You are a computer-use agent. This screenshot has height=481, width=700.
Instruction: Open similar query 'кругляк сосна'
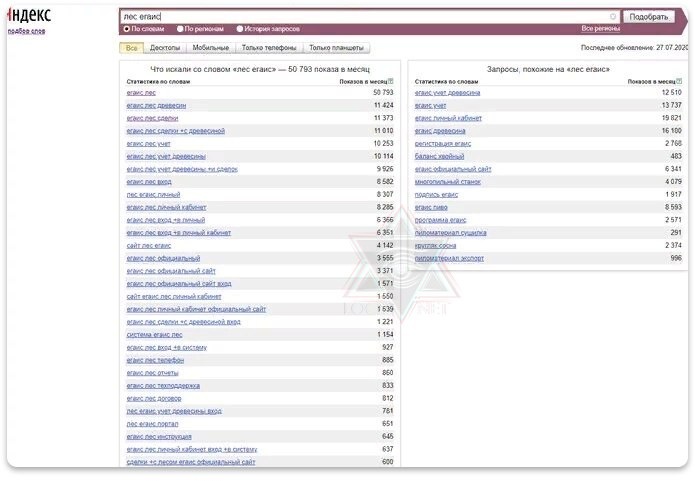pyautogui.click(x=435, y=246)
